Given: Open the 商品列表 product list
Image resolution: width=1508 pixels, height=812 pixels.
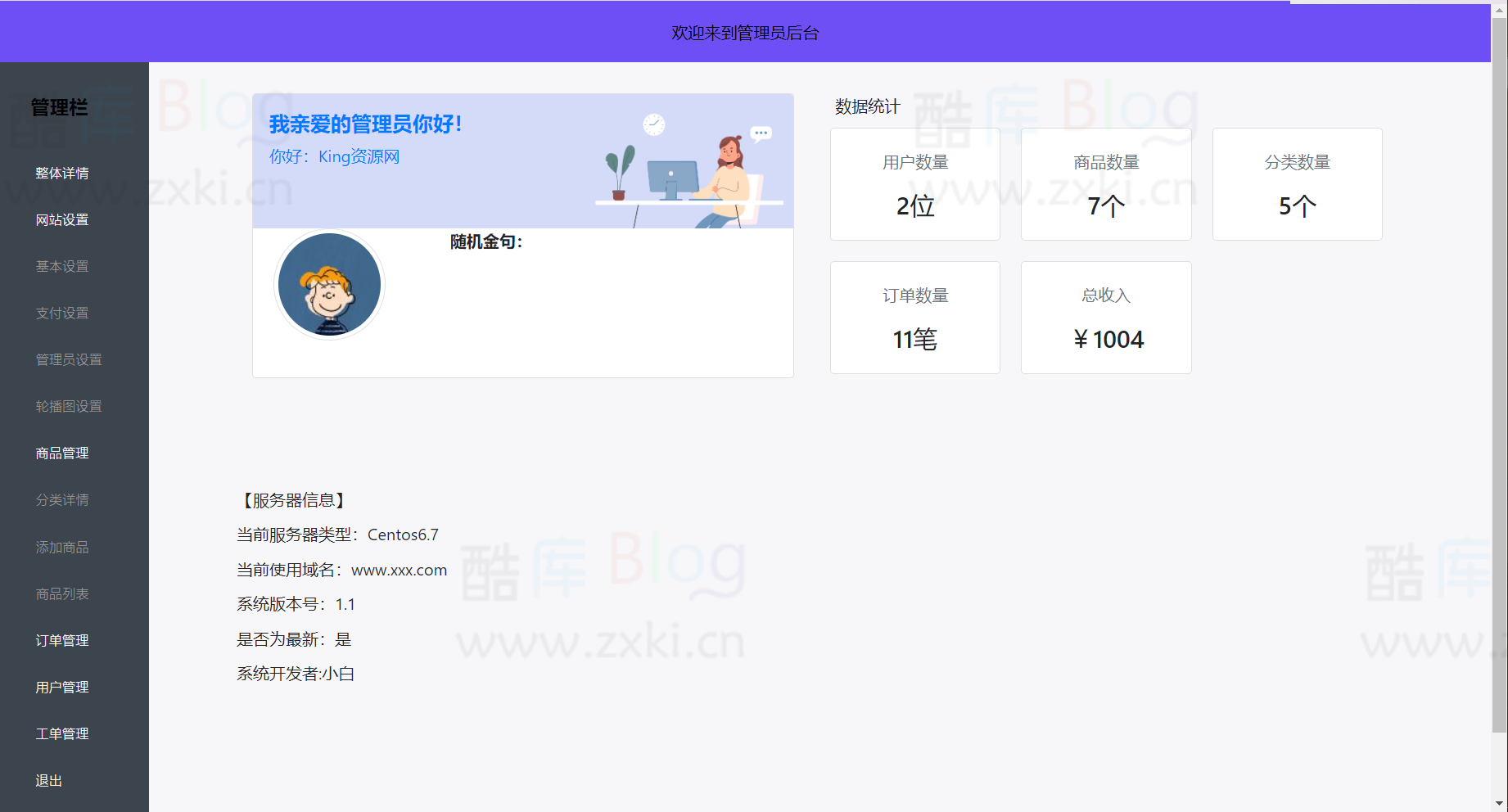Looking at the screenshot, I should click(x=62, y=593).
